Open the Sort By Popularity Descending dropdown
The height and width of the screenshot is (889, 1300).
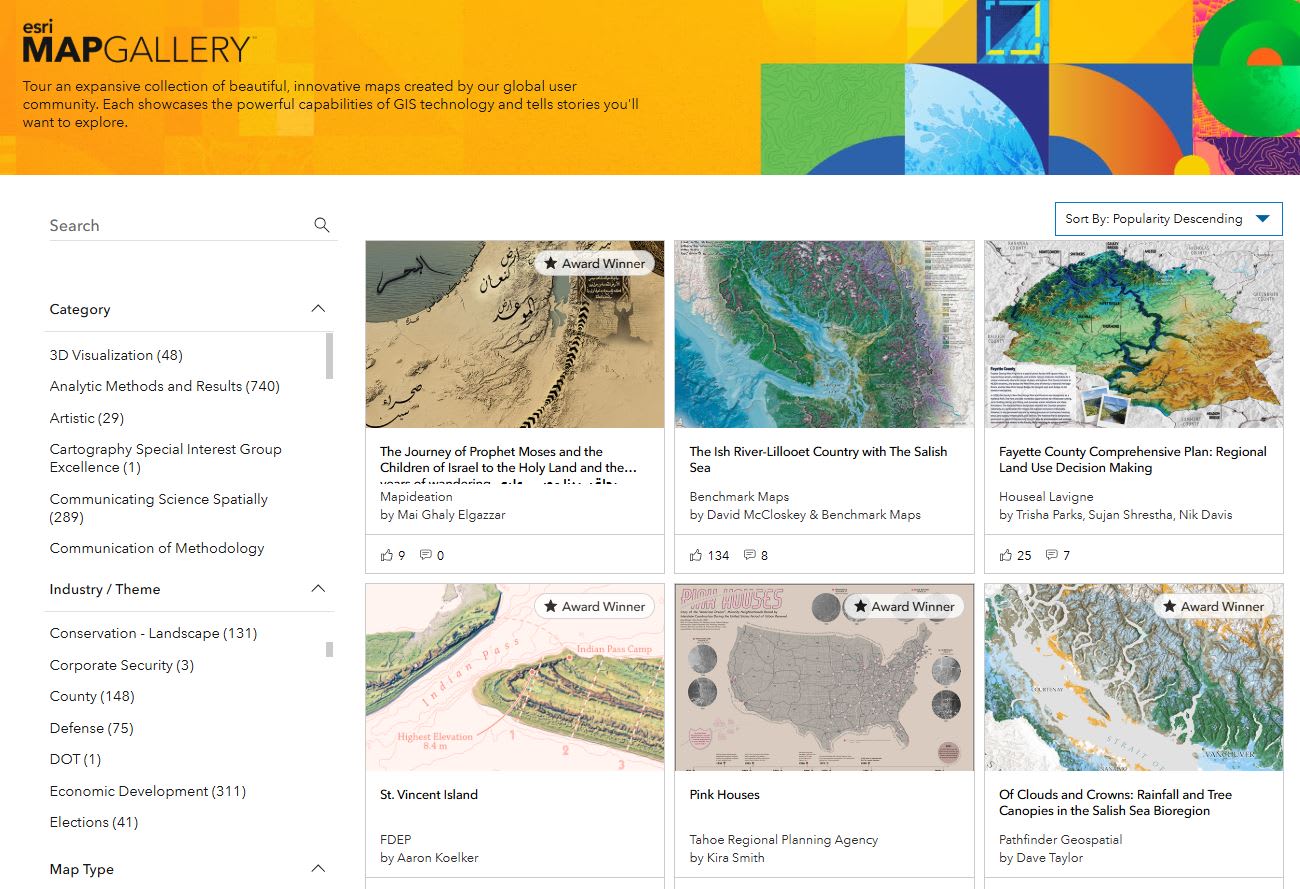click(1169, 219)
